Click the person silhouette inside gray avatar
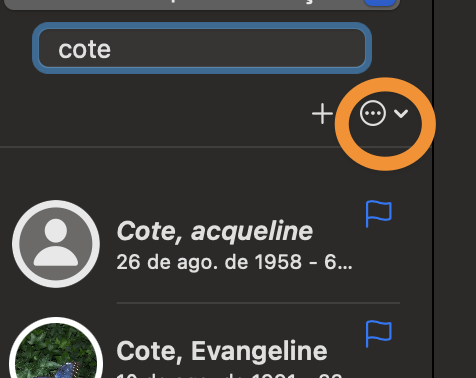476x378 pixels. click(x=56, y=243)
